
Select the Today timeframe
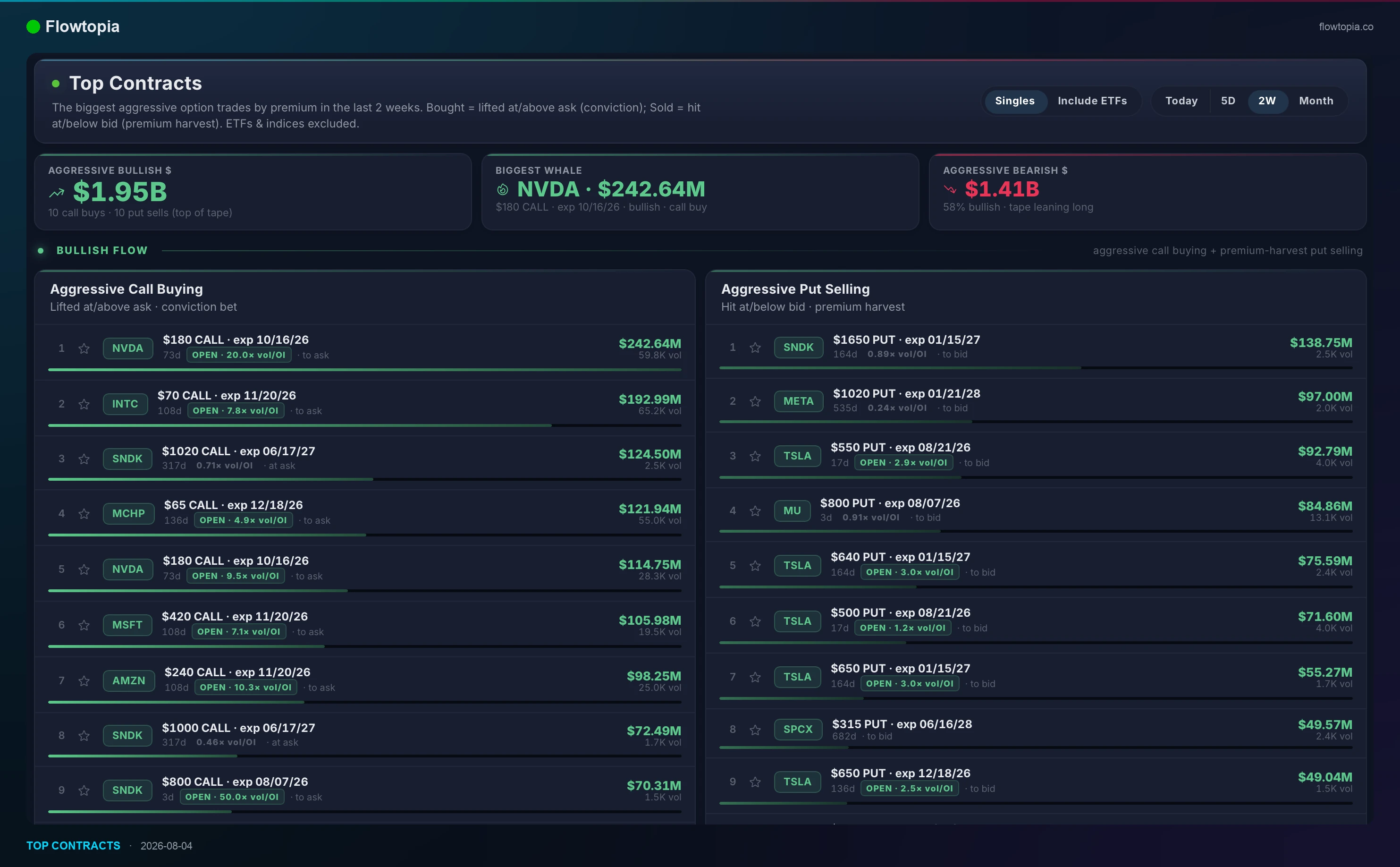coord(1181,101)
